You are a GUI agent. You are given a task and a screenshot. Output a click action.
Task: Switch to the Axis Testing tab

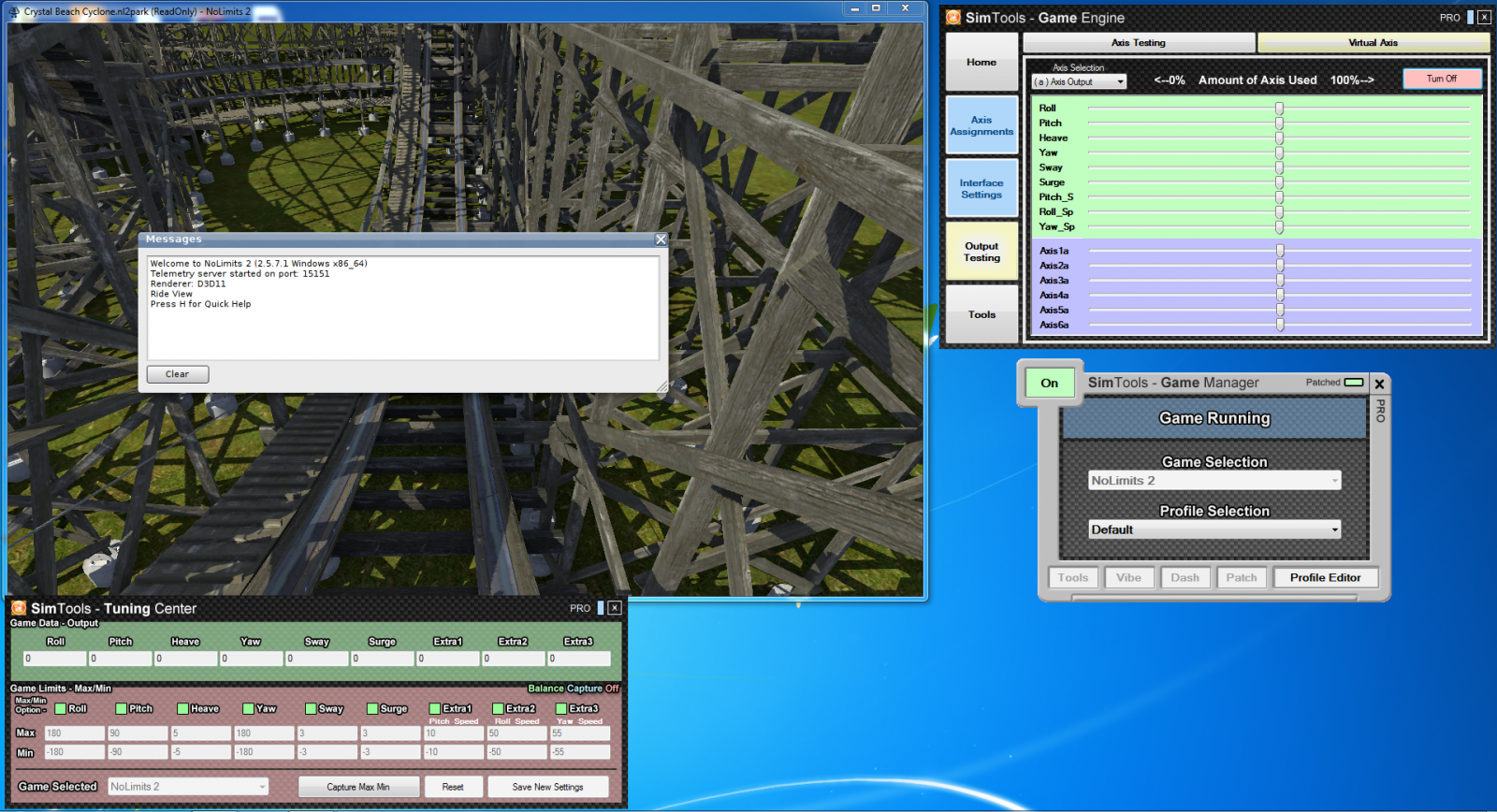pos(1138,43)
